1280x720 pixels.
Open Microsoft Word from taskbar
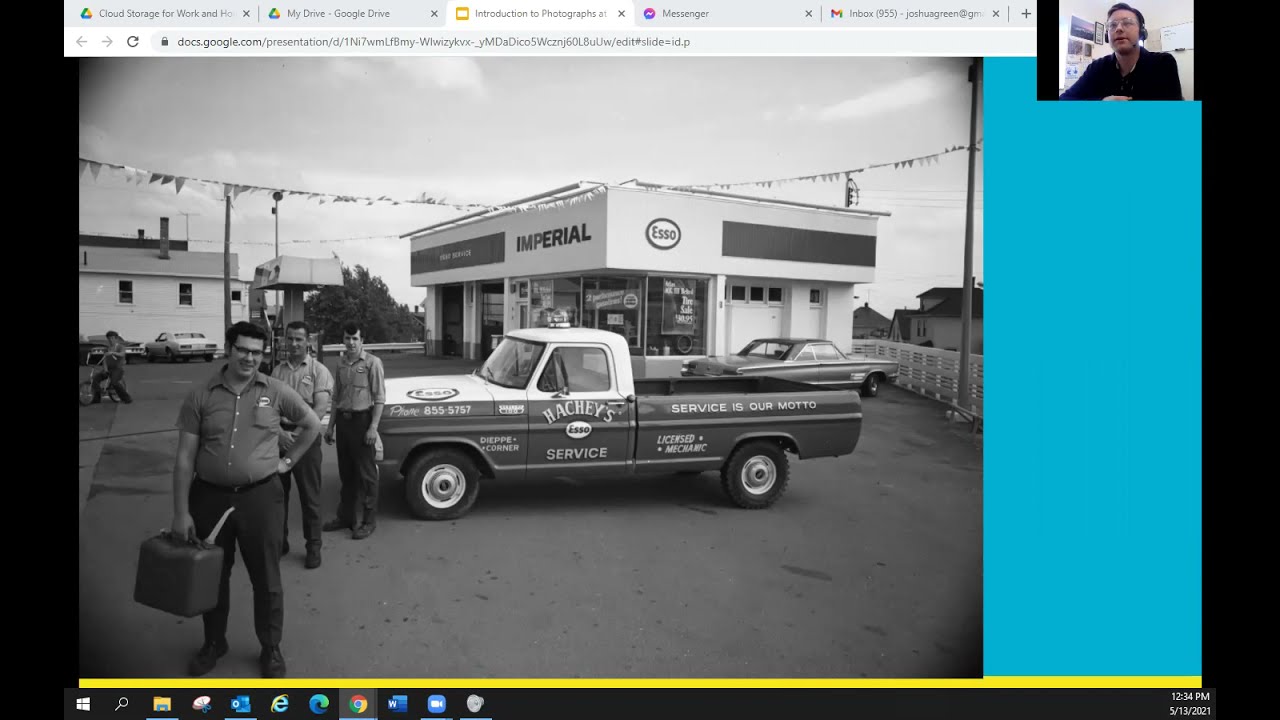click(x=397, y=704)
